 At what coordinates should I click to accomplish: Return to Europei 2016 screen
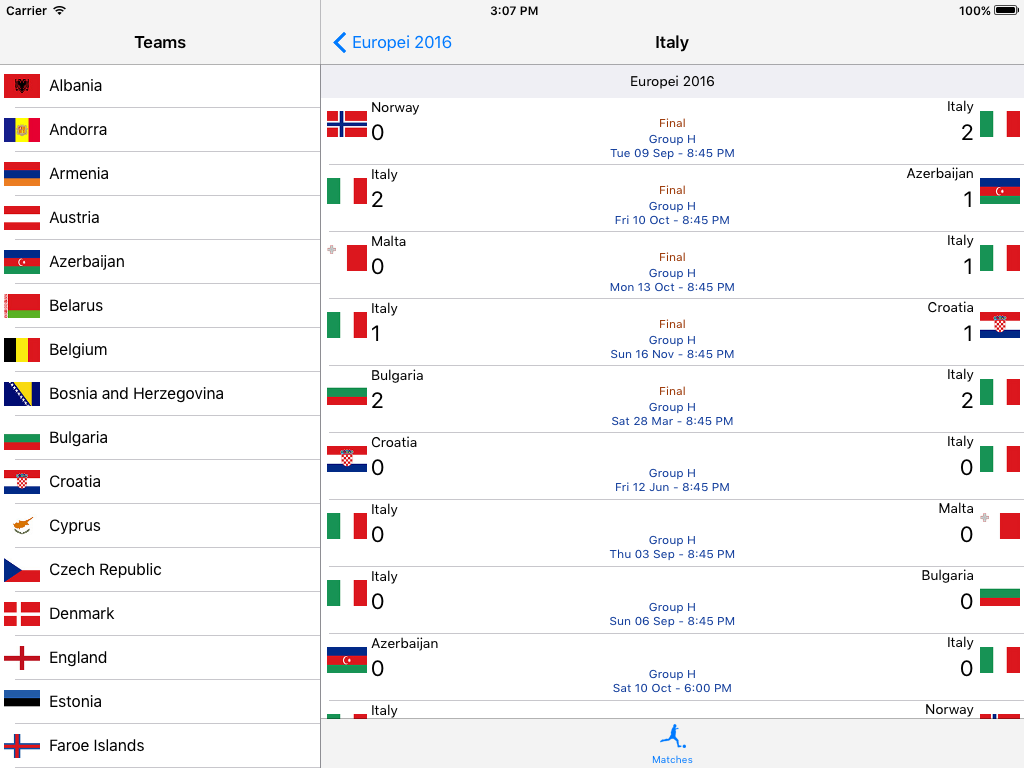pyautogui.click(x=392, y=42)
